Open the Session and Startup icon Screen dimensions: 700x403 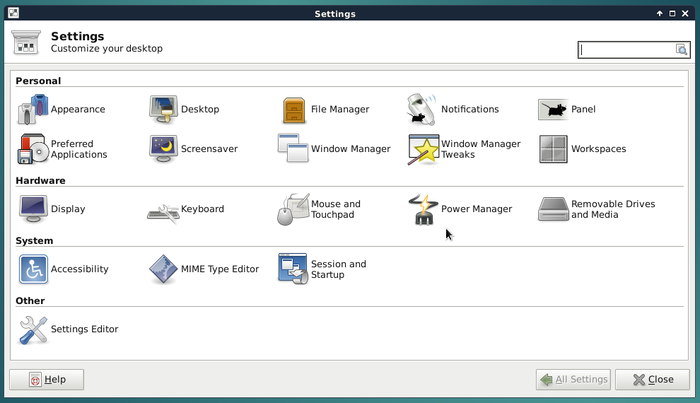[x=293, y=269]
